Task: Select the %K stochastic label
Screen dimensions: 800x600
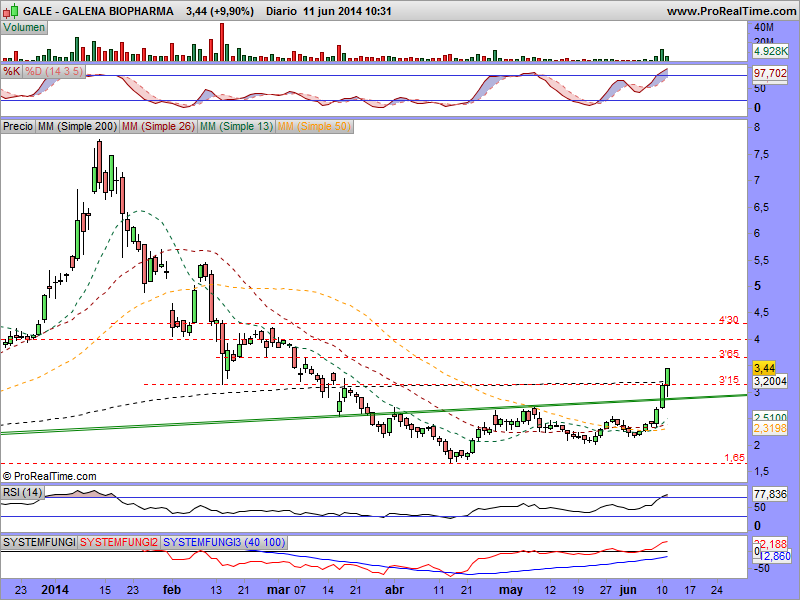Action: point(11,71)
